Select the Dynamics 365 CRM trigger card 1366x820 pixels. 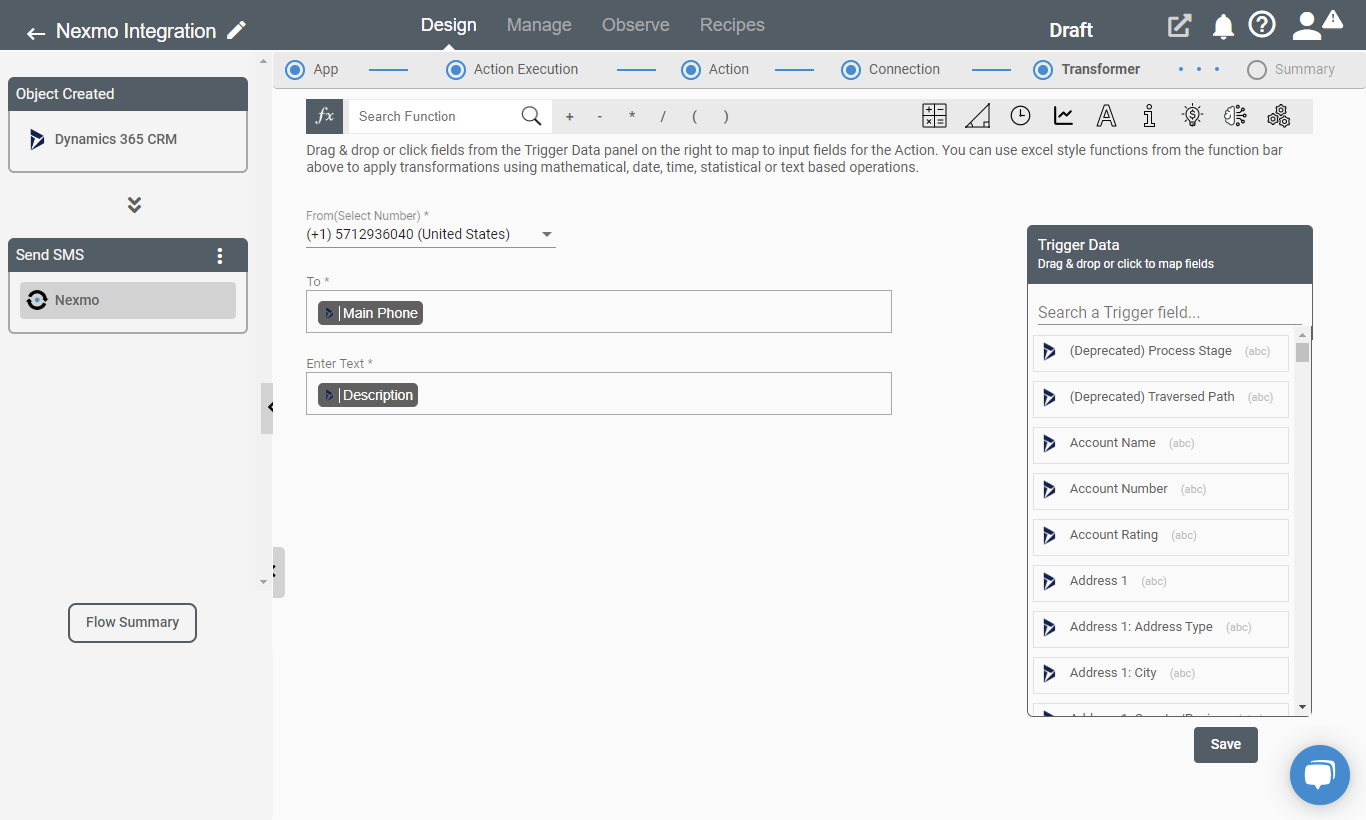click(128, 140)
